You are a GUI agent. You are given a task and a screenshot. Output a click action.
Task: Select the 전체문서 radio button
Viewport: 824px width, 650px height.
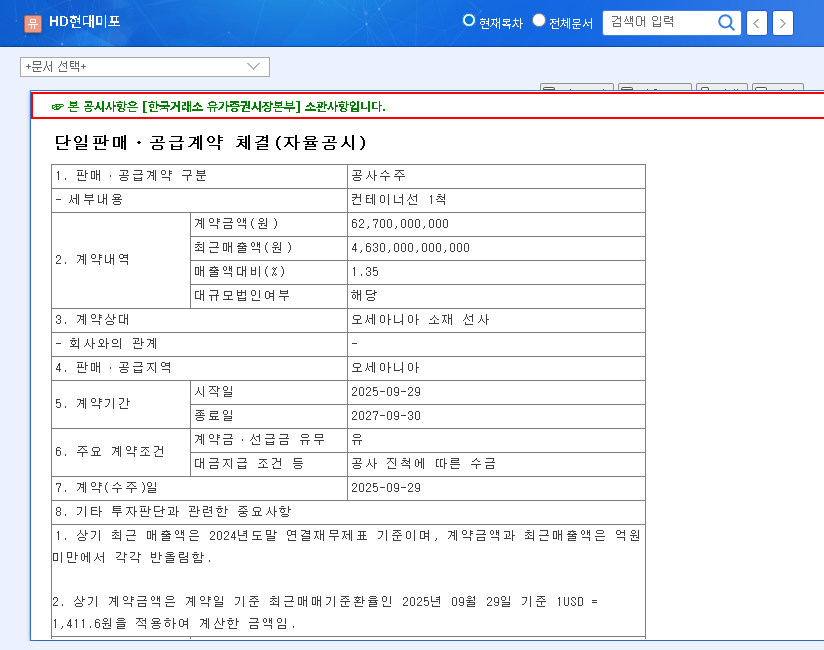point(538,19)
